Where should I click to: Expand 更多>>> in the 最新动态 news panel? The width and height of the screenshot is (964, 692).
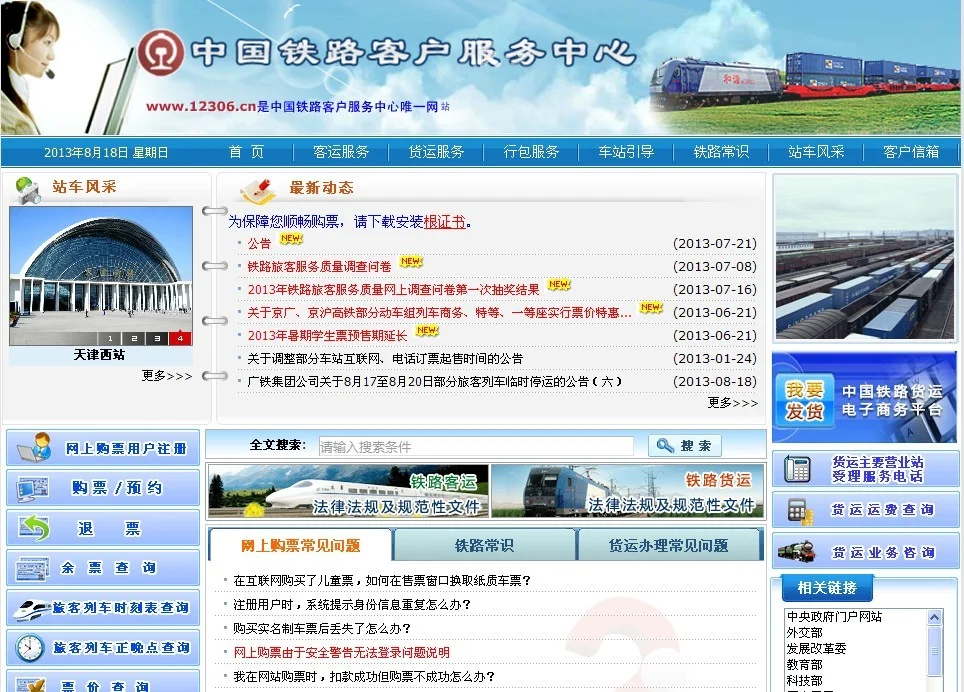(x=732, y=403)
